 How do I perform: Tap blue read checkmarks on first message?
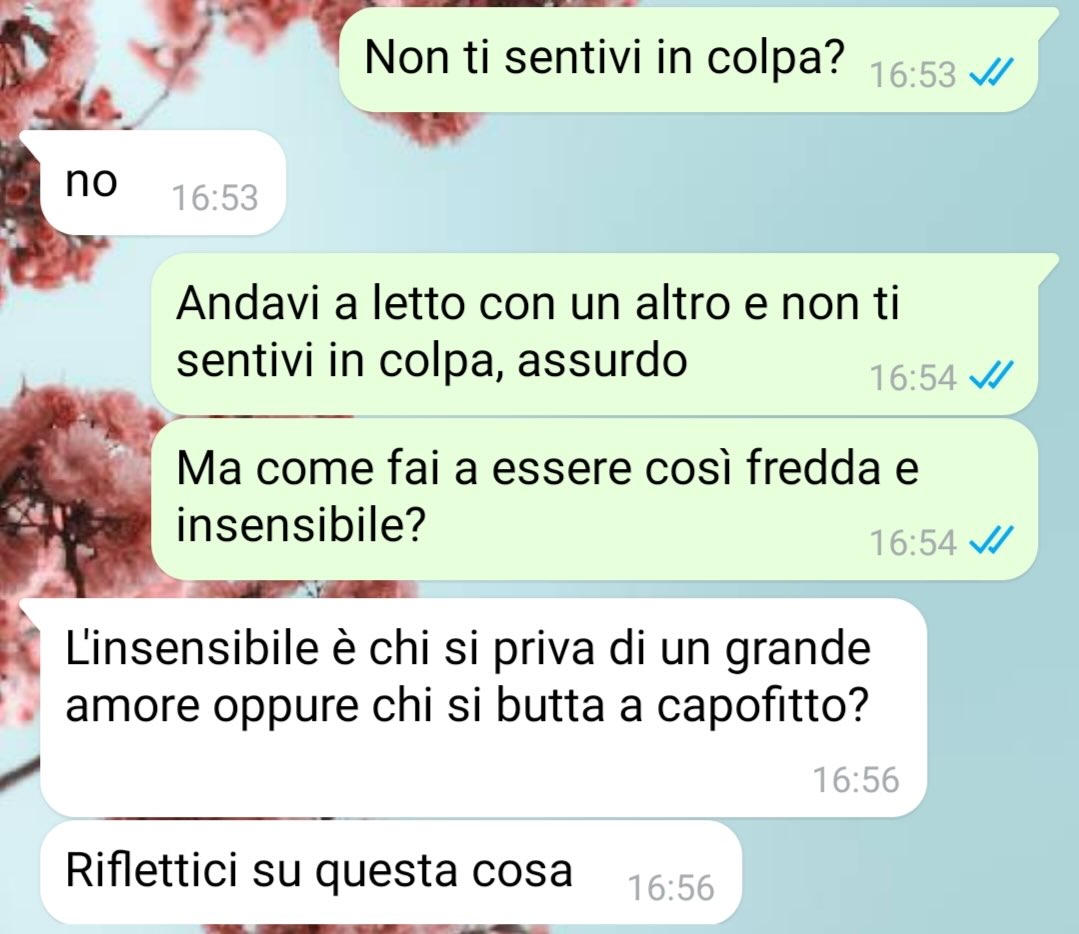(991, 72)
